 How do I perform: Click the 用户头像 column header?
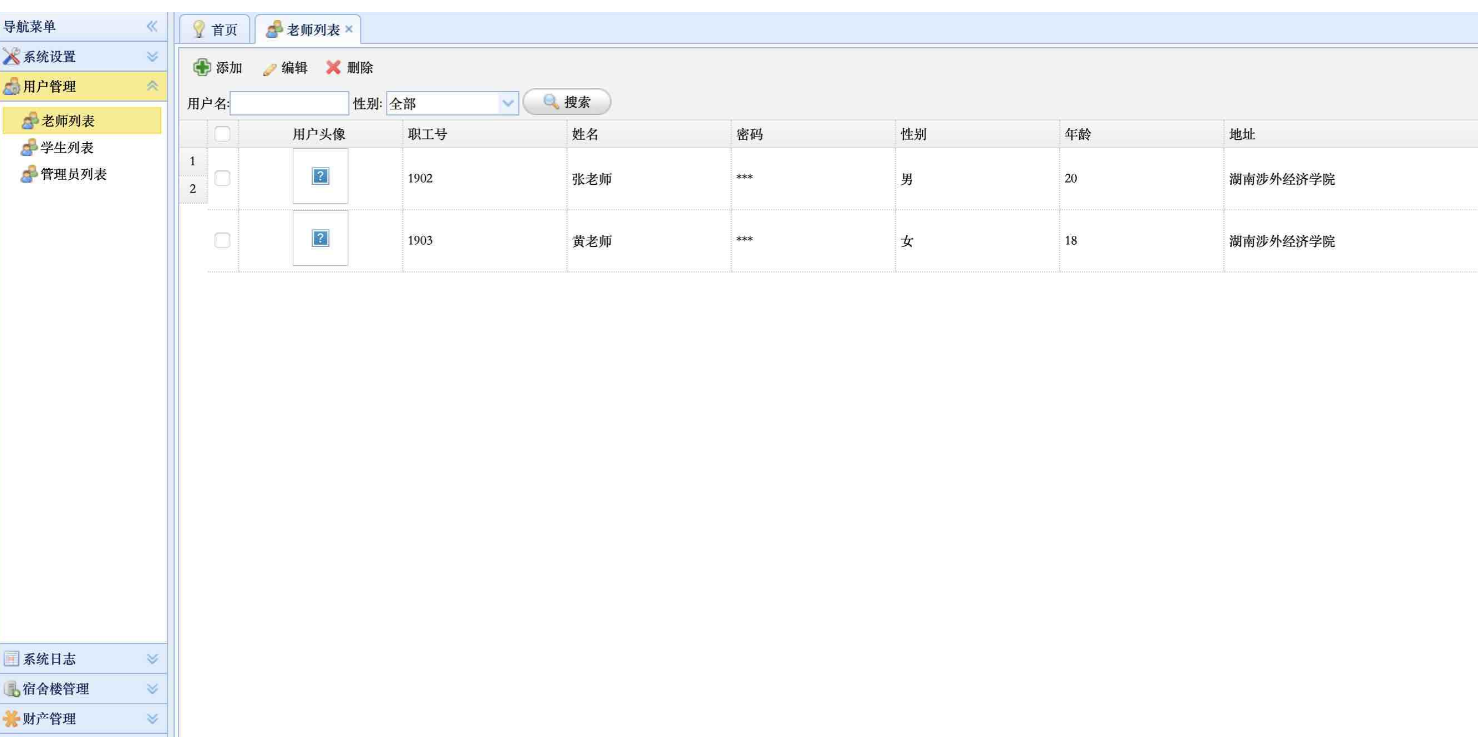[320, 134]
